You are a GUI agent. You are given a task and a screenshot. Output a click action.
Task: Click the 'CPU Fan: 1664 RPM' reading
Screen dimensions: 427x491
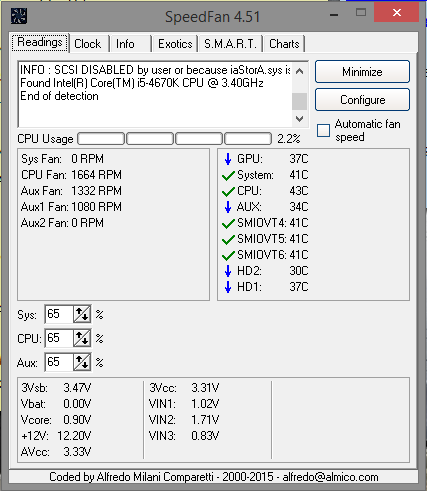coord(71,175)
